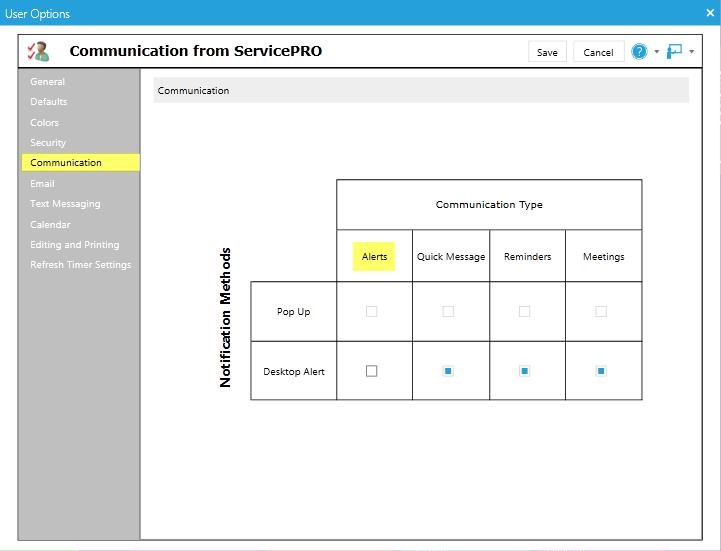Viewport: 721px width, 551px height.
Task: Tick Desktop Alert for Alerts
Action: pyautogui.click(x=372, y=371)
